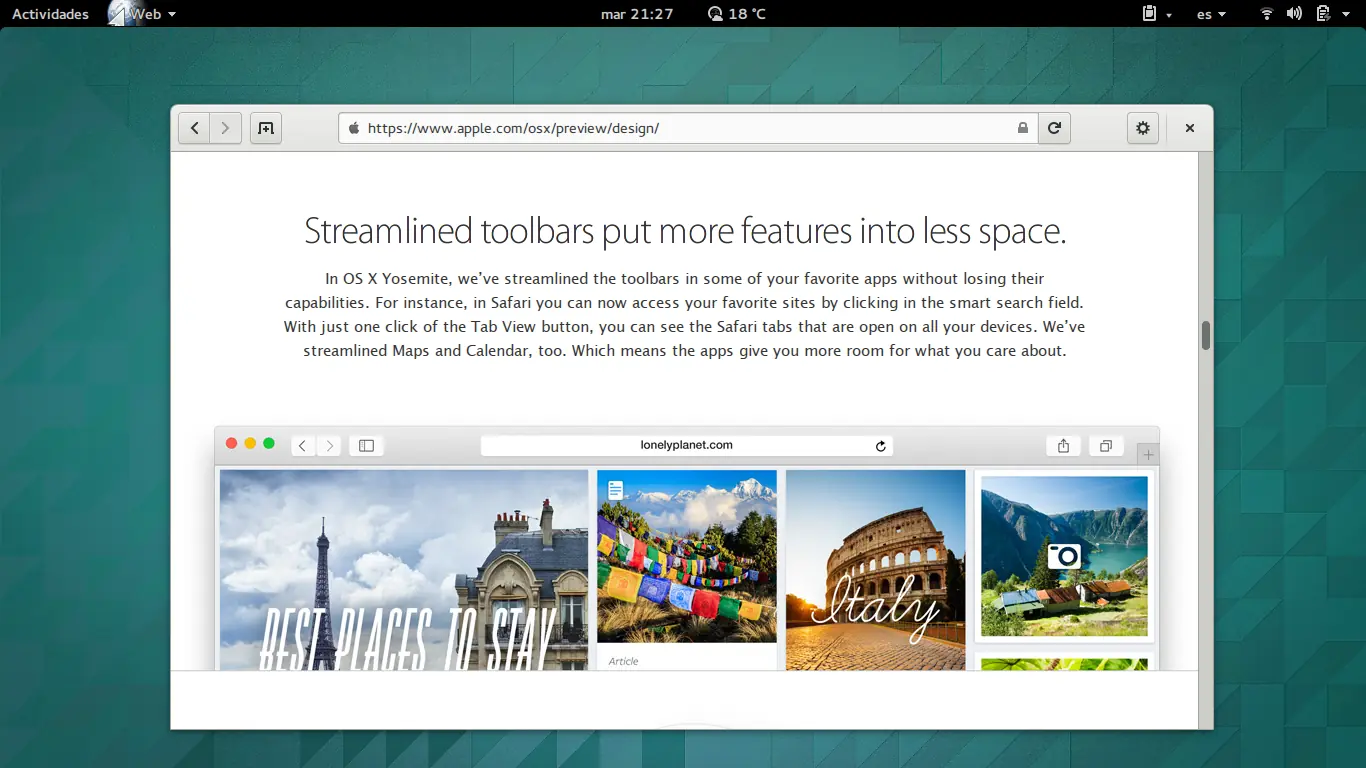Go back using the browser back arrow
Screen dimensions: 1366x768
194,128
